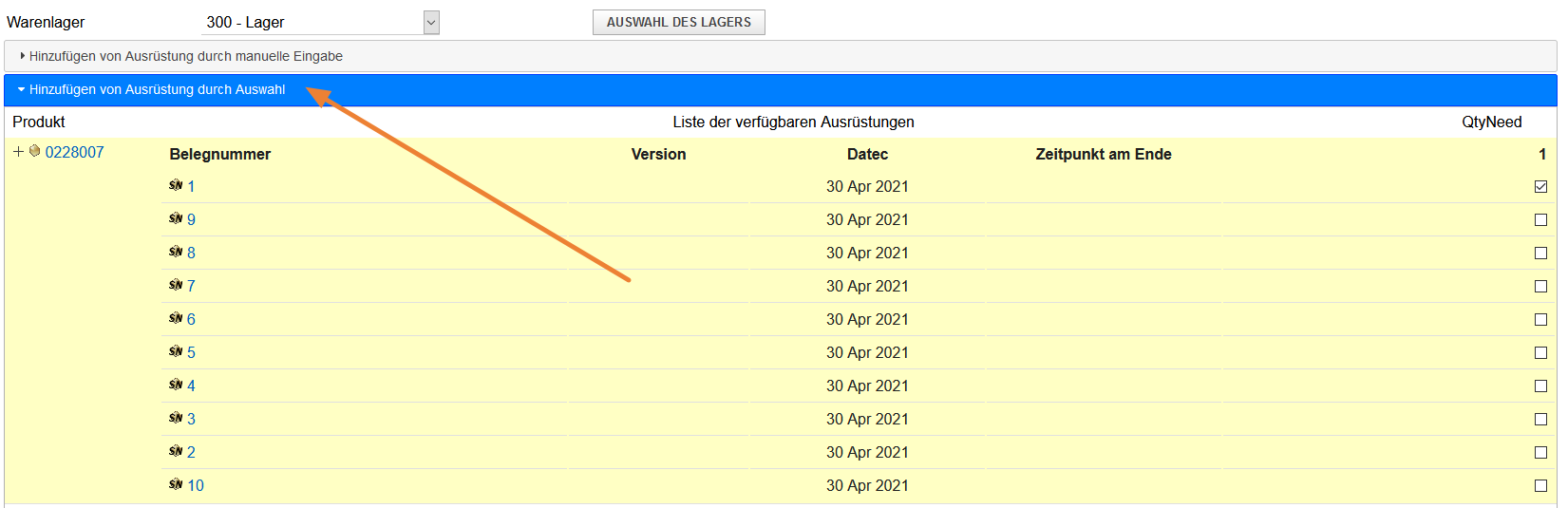Image resolution: width=1568 pixels, height=508 pixels.
Task: Click the SN icon beside serial number 6
Action: click(176, 319)
